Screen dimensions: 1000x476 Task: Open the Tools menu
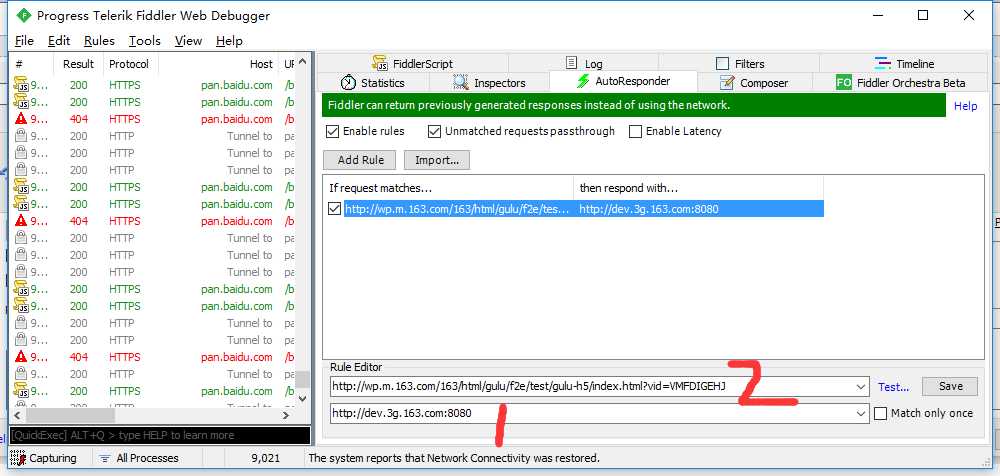pos(145,41)
